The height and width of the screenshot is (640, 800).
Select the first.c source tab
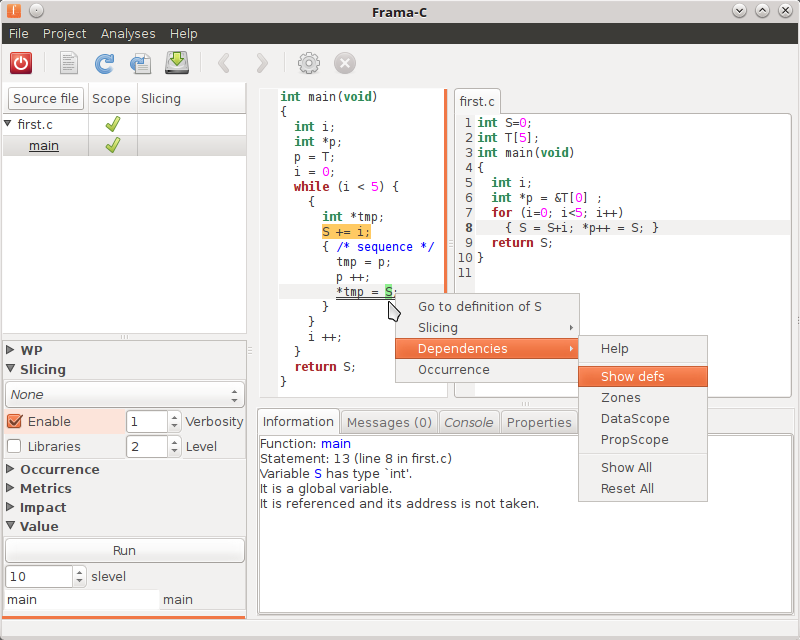[x=477, y=102]
